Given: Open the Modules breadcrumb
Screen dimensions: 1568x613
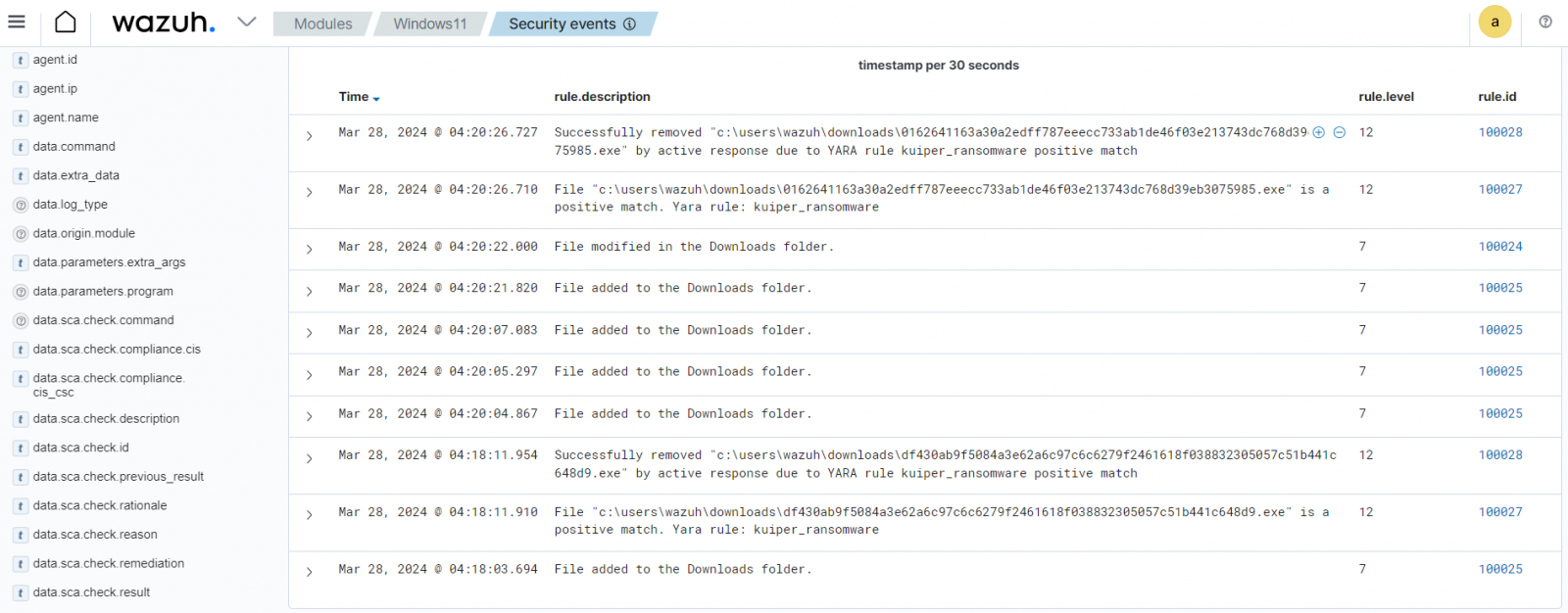Looking at the screenshot, I should (x=322, y=24).
